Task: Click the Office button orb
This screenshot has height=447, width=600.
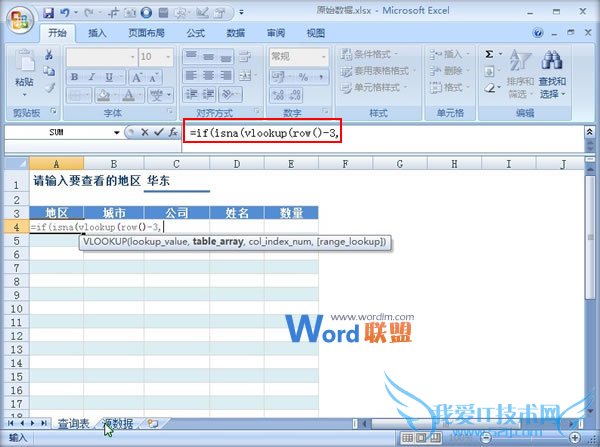Action: (x=19, y=20)
